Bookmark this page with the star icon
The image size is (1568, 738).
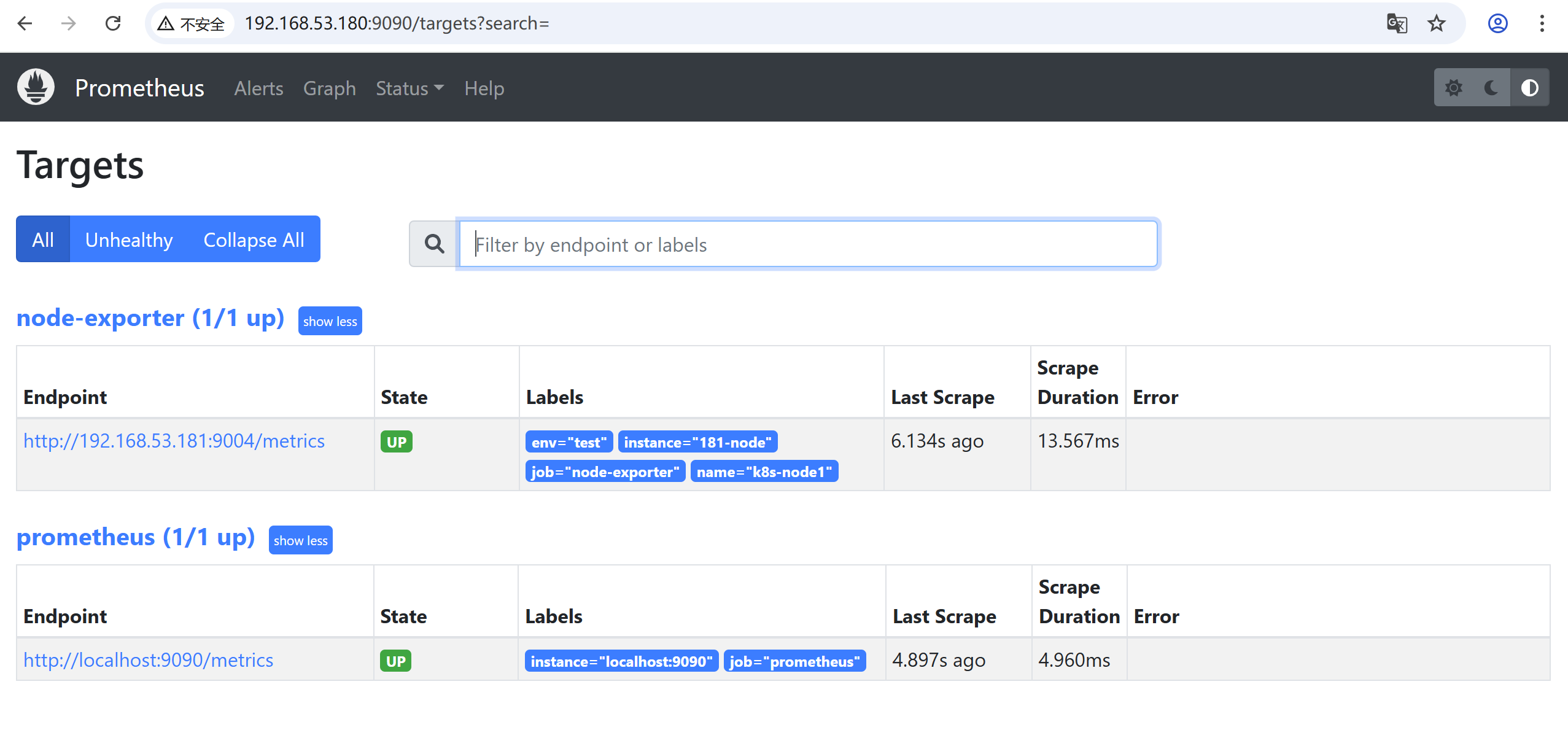tap(1437, 23)
